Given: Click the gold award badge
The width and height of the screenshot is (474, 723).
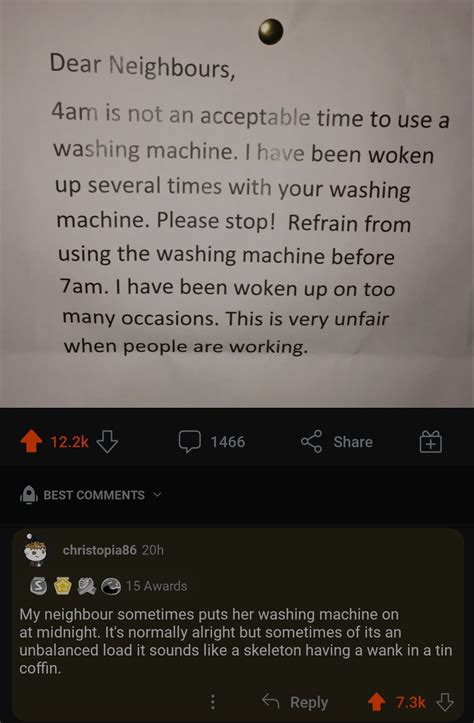Looking at the screenshot, I should click(x=63, y=586).
